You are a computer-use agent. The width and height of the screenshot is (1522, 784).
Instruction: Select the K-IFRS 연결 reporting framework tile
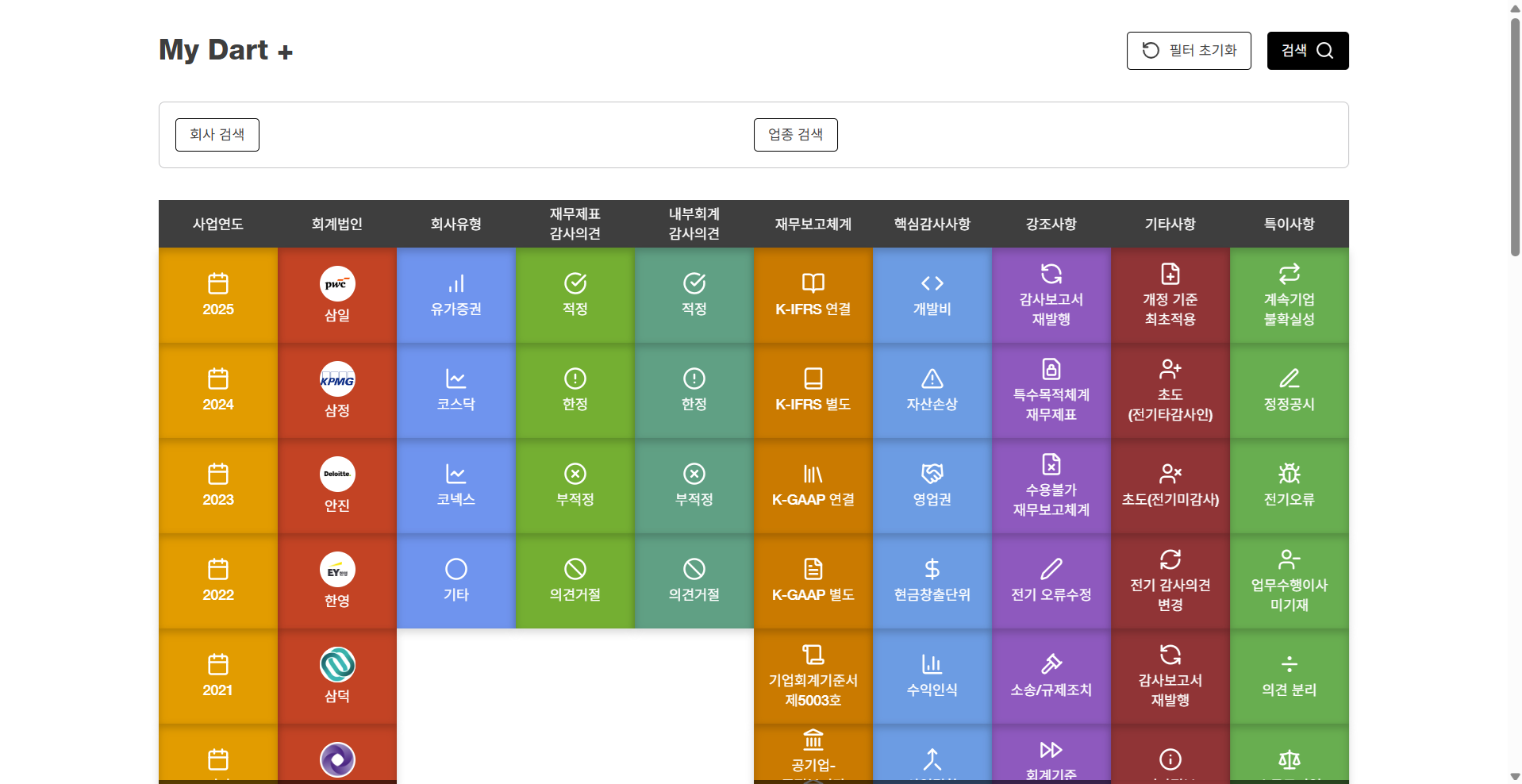[x=813, y=295]
